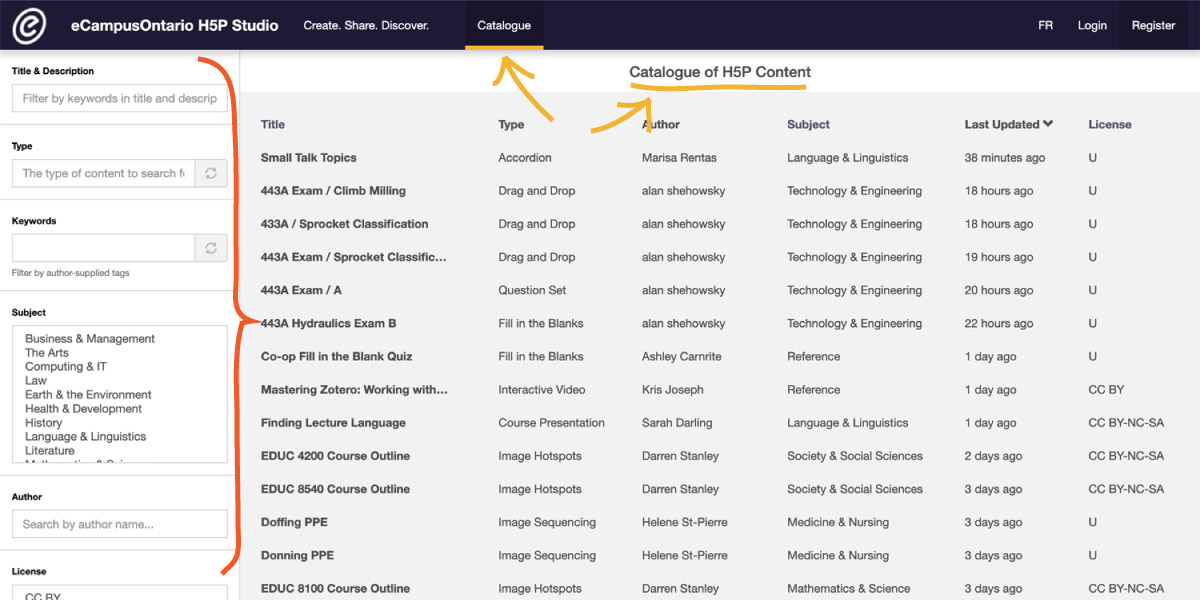Click the refresh icon beside the Keywords field

[211, 248]
